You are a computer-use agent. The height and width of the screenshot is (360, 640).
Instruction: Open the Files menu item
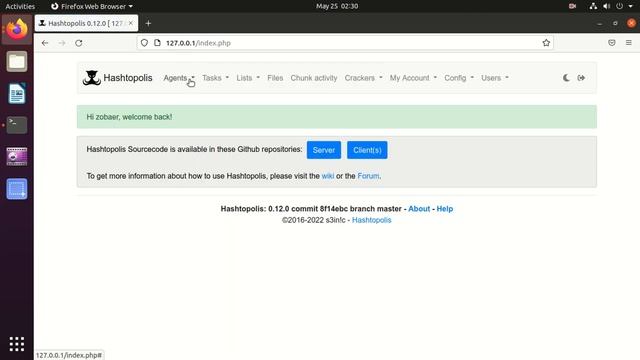click(275, 78)
